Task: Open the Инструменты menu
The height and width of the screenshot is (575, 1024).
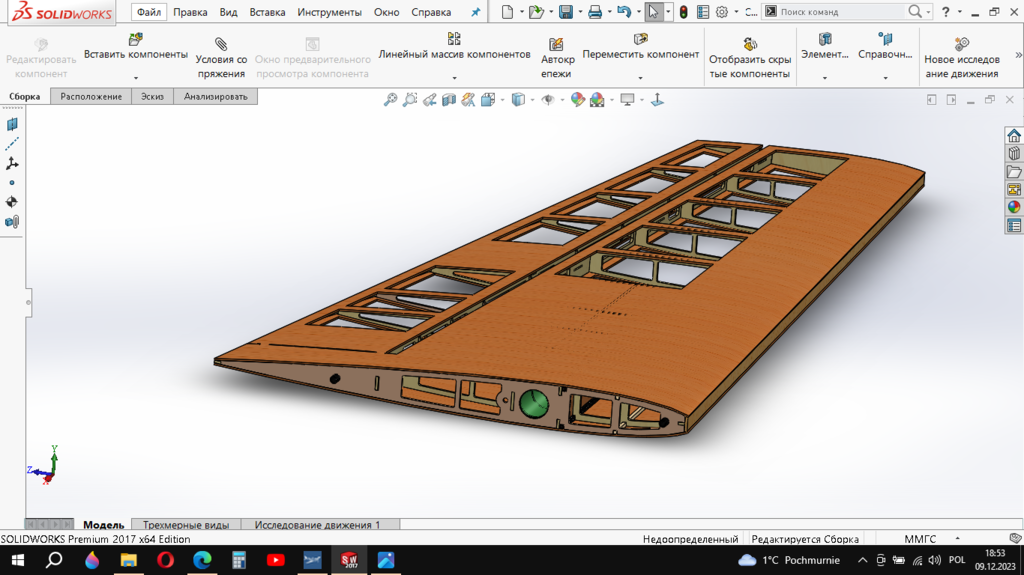Action: [x=329, y=12]
